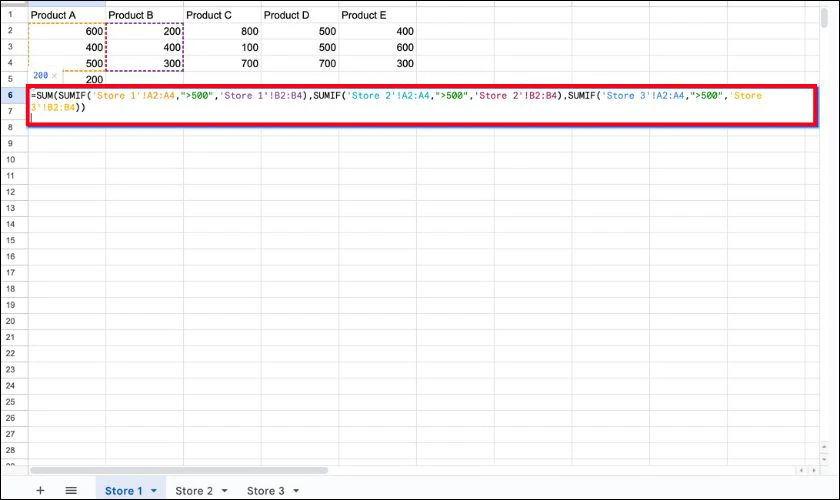Click the scroll down arrow at right edge
Viewport: 840px width, 500px height.
pos(824,459)
